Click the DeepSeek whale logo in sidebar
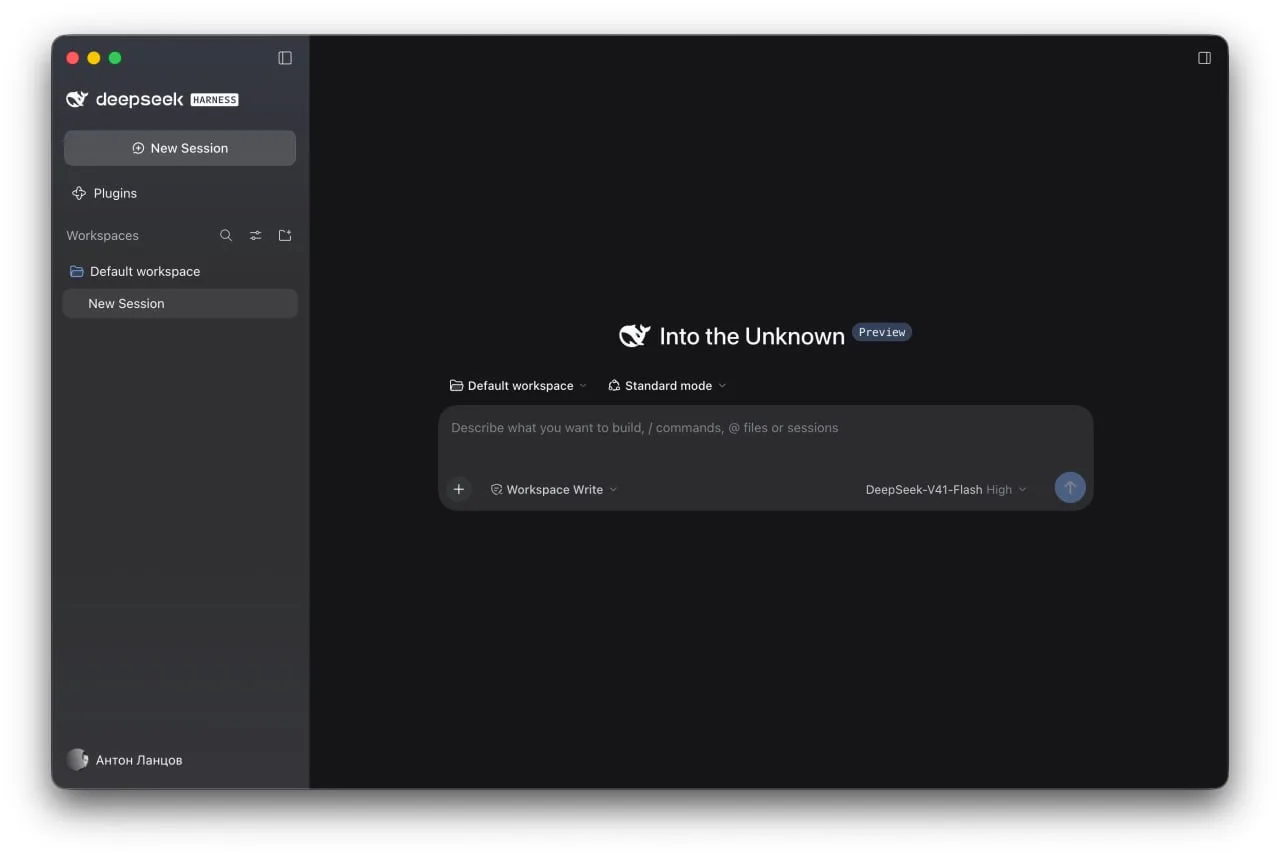 77,99
